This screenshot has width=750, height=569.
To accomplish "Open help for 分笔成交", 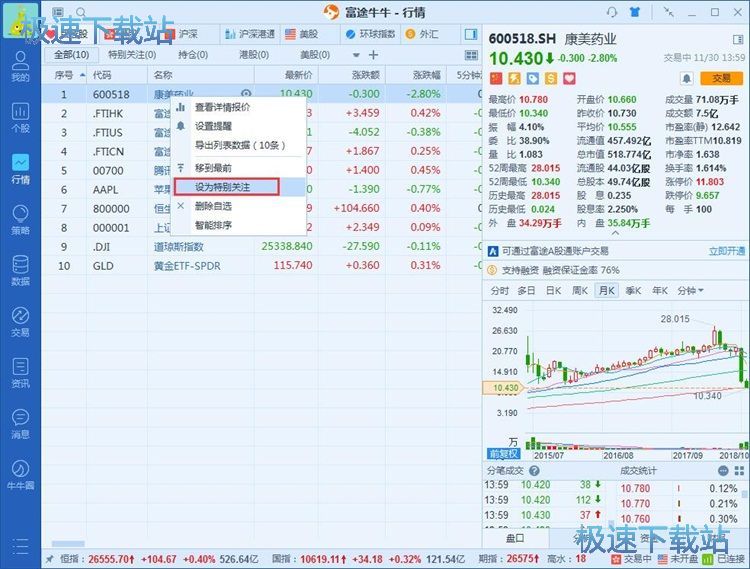I will click(534, 471).
